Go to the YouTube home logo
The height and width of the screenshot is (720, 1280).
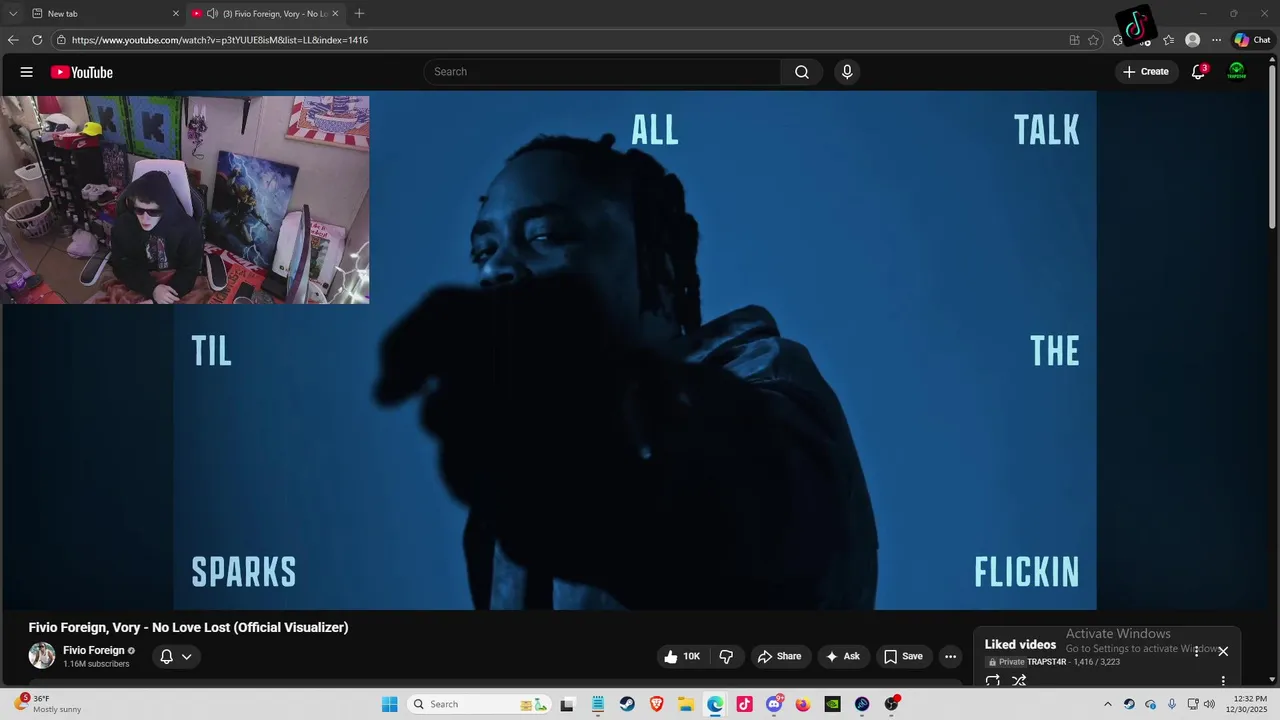(82, 72)
